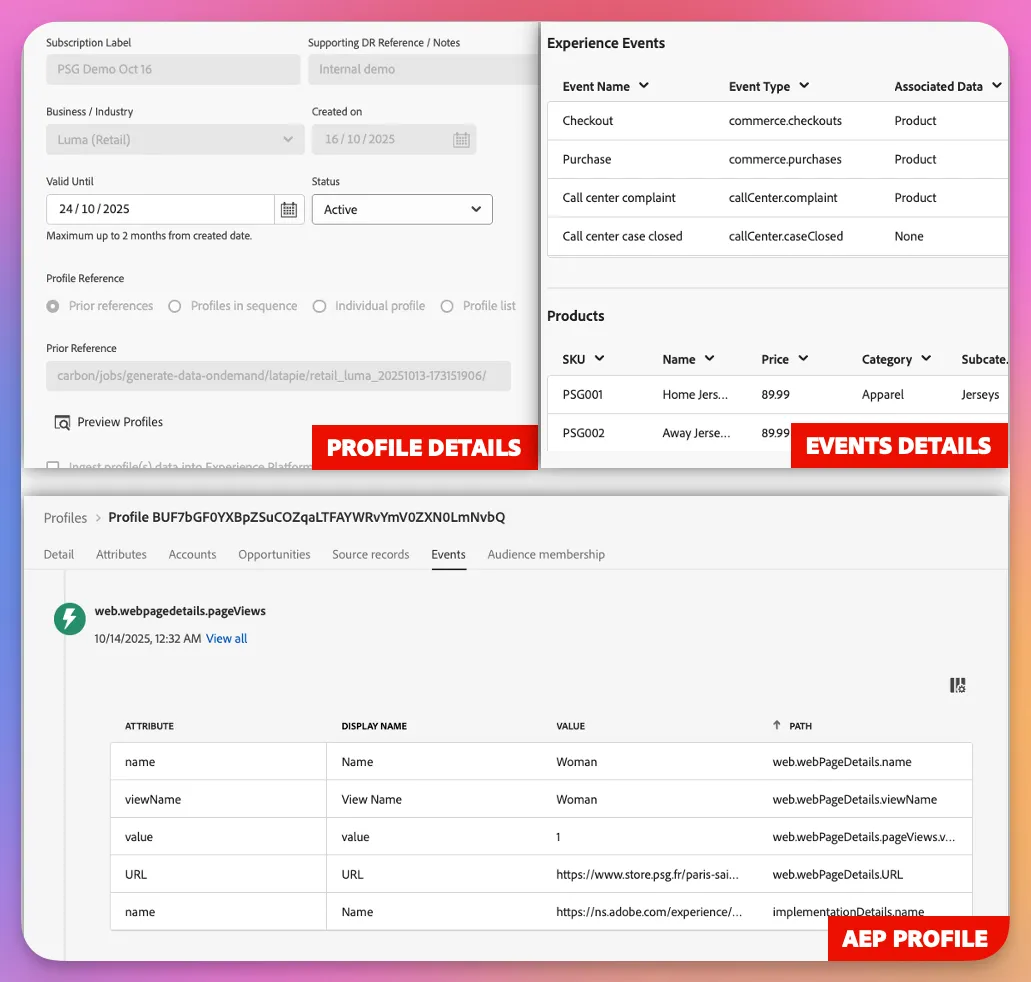Expand the Business / Industry dropdown
The image size is (1031, 982).
point(175,139)
